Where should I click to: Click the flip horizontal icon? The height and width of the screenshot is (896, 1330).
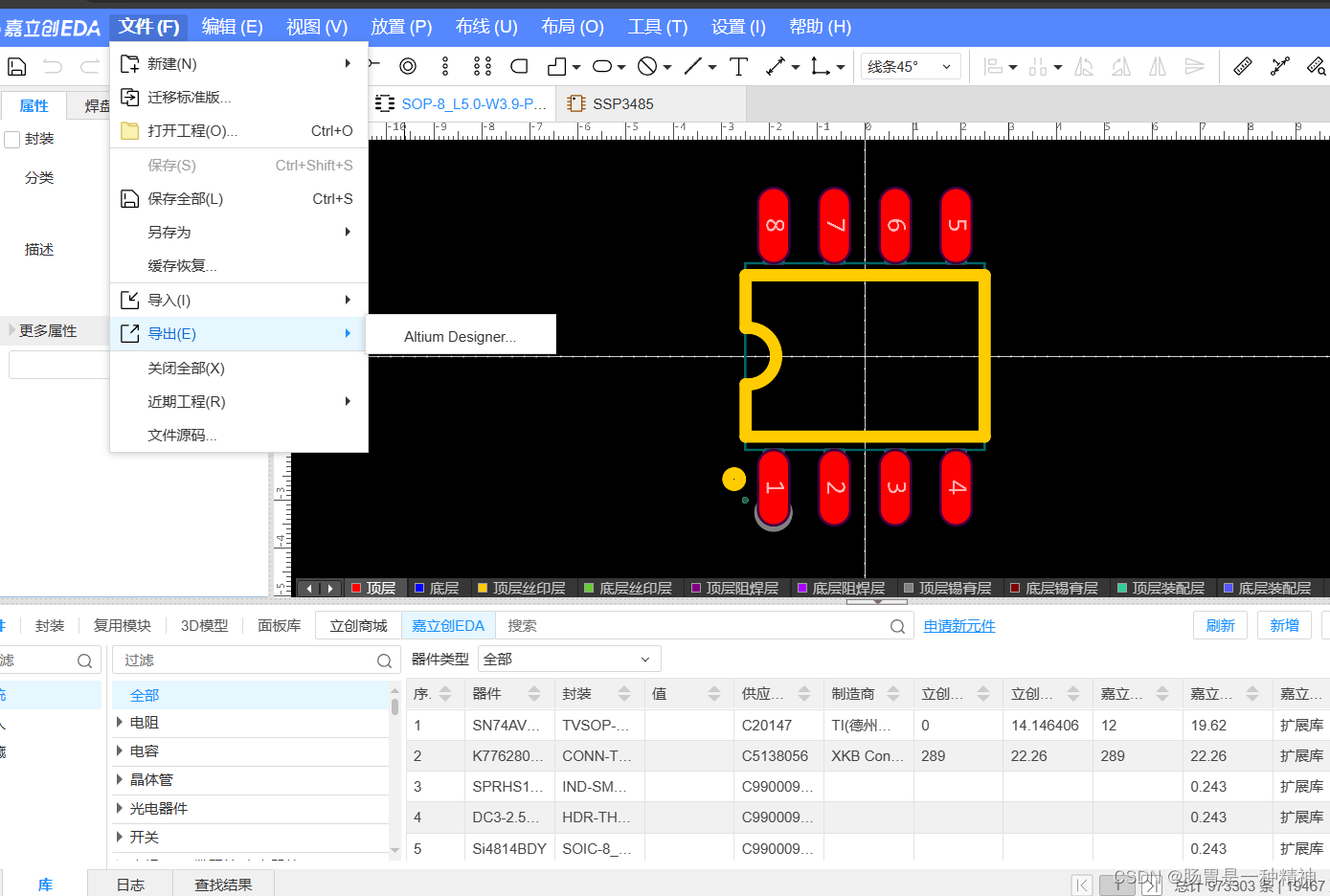(x=1158, y=67)
